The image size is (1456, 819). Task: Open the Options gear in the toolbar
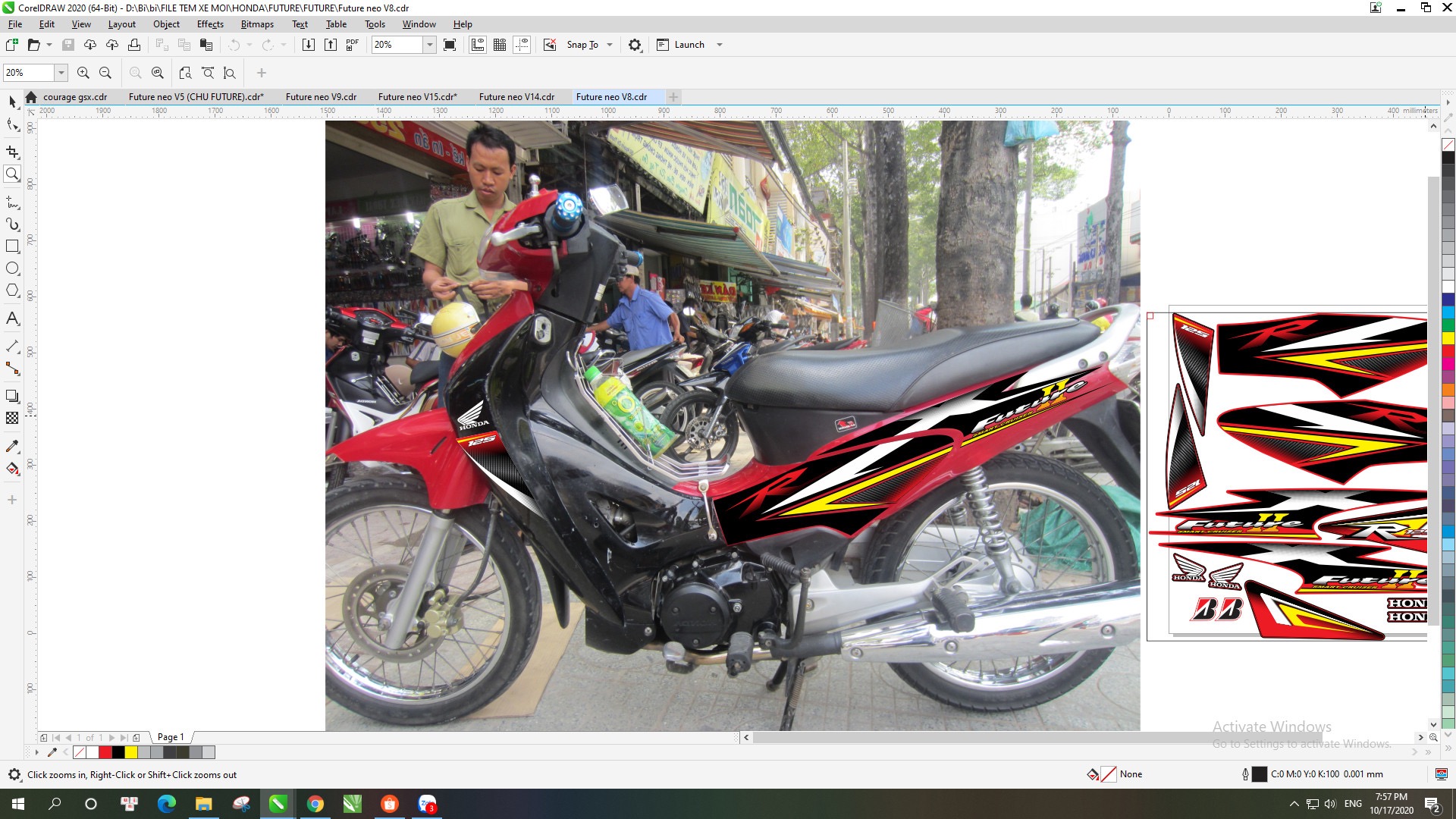coord(635,45)
